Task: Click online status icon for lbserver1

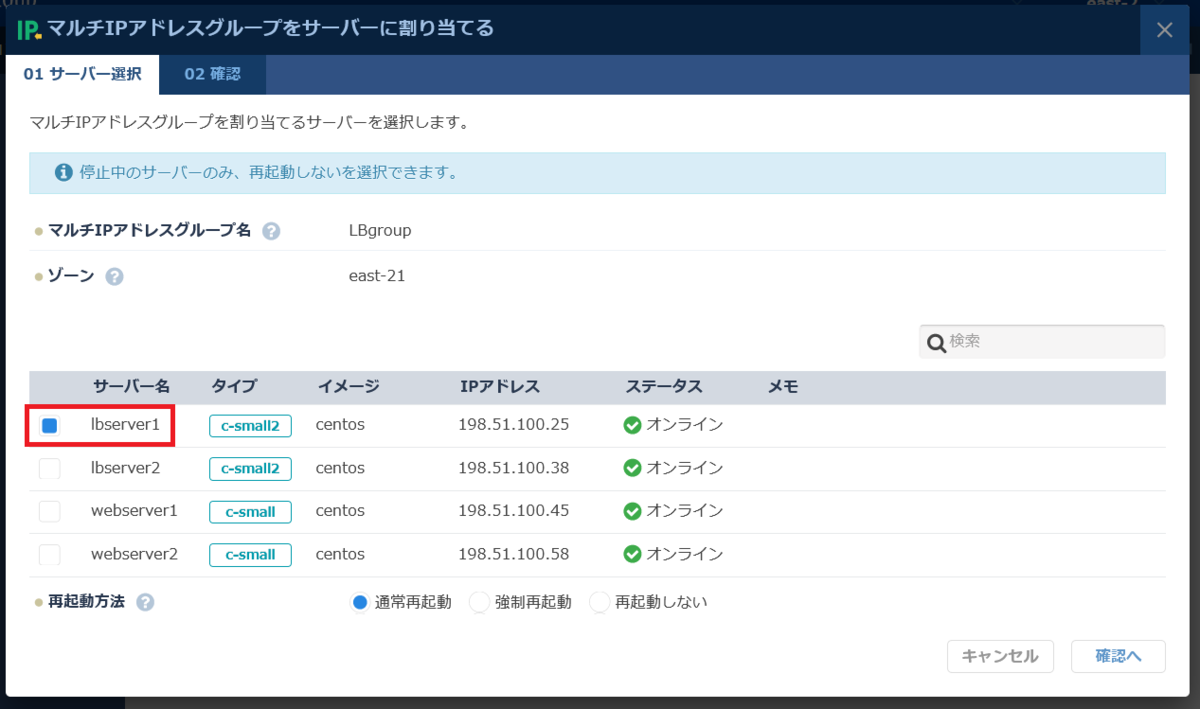Action: tap(632, 425)
